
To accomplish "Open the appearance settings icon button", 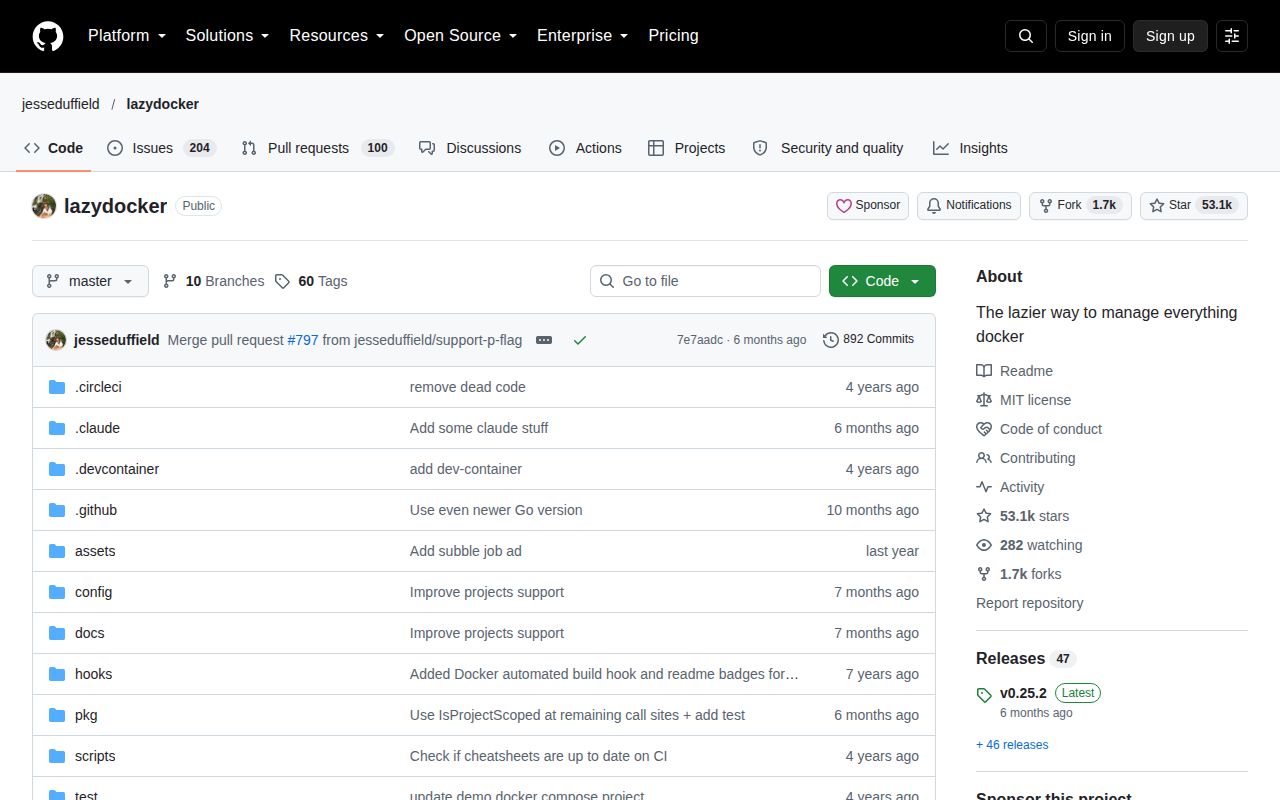I will [x=1232, y=36].
